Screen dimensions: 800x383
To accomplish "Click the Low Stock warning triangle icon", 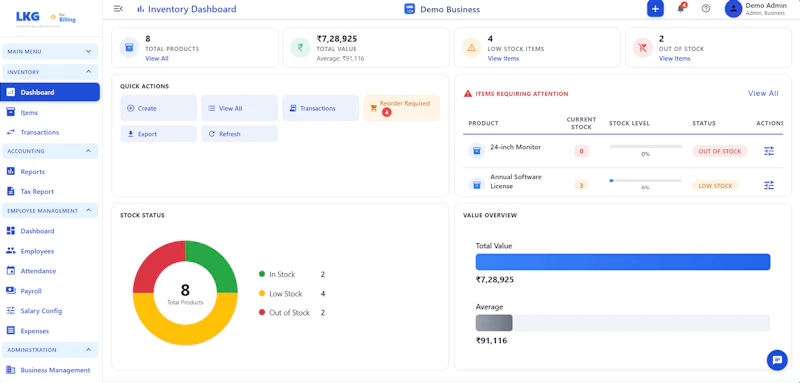I will tap(471, 47).
